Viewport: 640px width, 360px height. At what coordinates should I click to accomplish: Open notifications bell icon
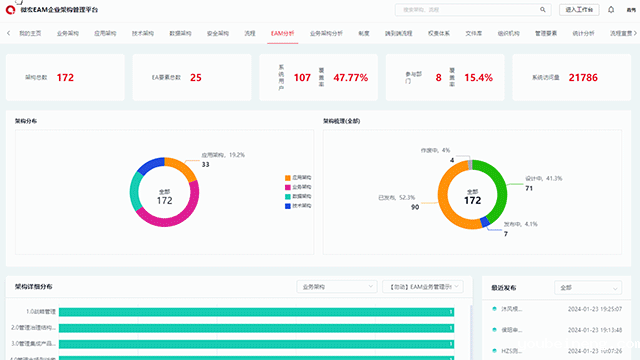[x=611, y=9]
